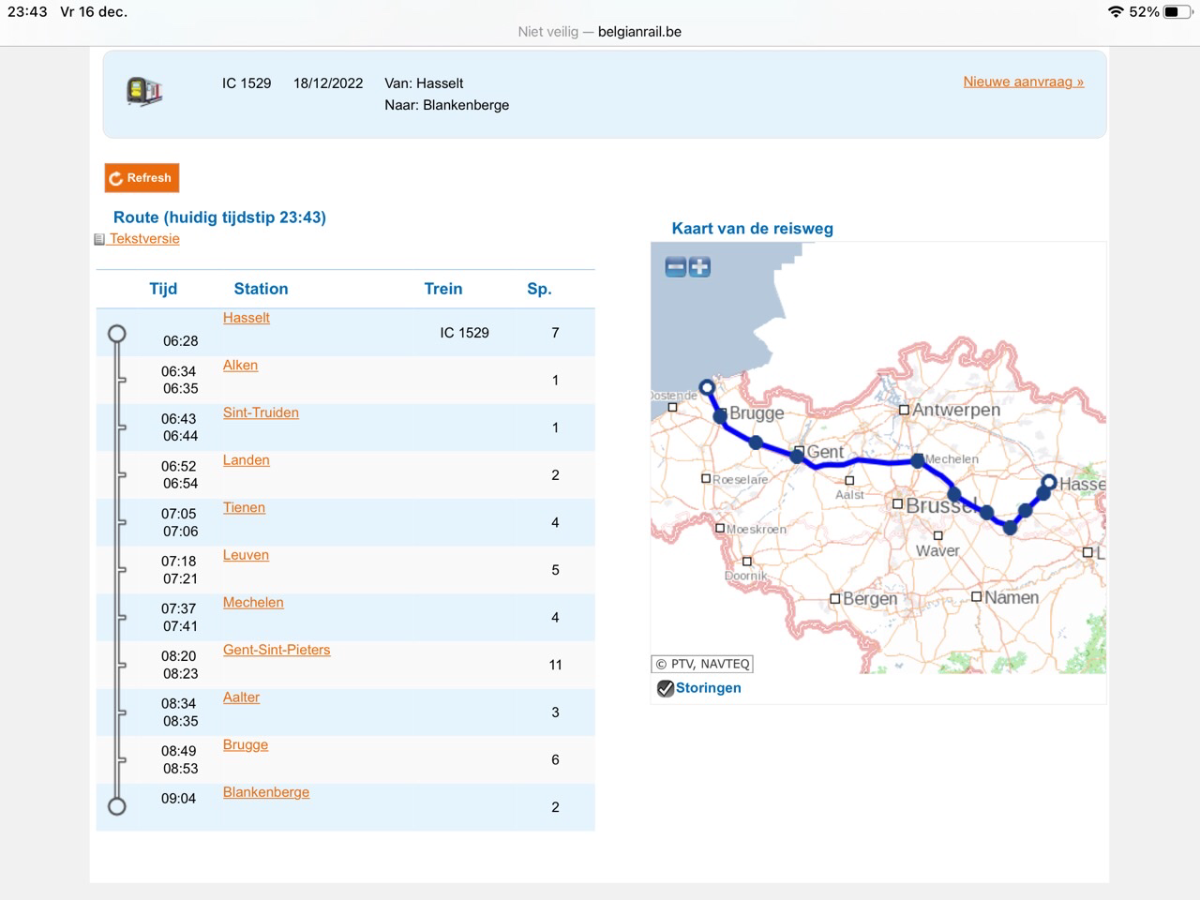The image size is (1200, 900).
Task: Zoom out the route map with minus button
Action: 676,267
